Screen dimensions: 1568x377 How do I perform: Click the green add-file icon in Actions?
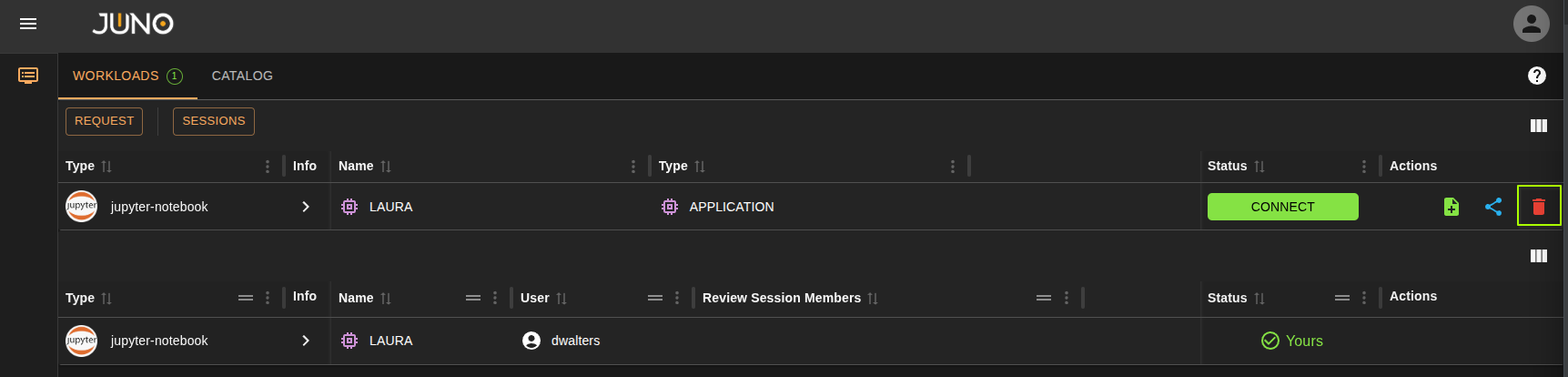coord(1452,207)
